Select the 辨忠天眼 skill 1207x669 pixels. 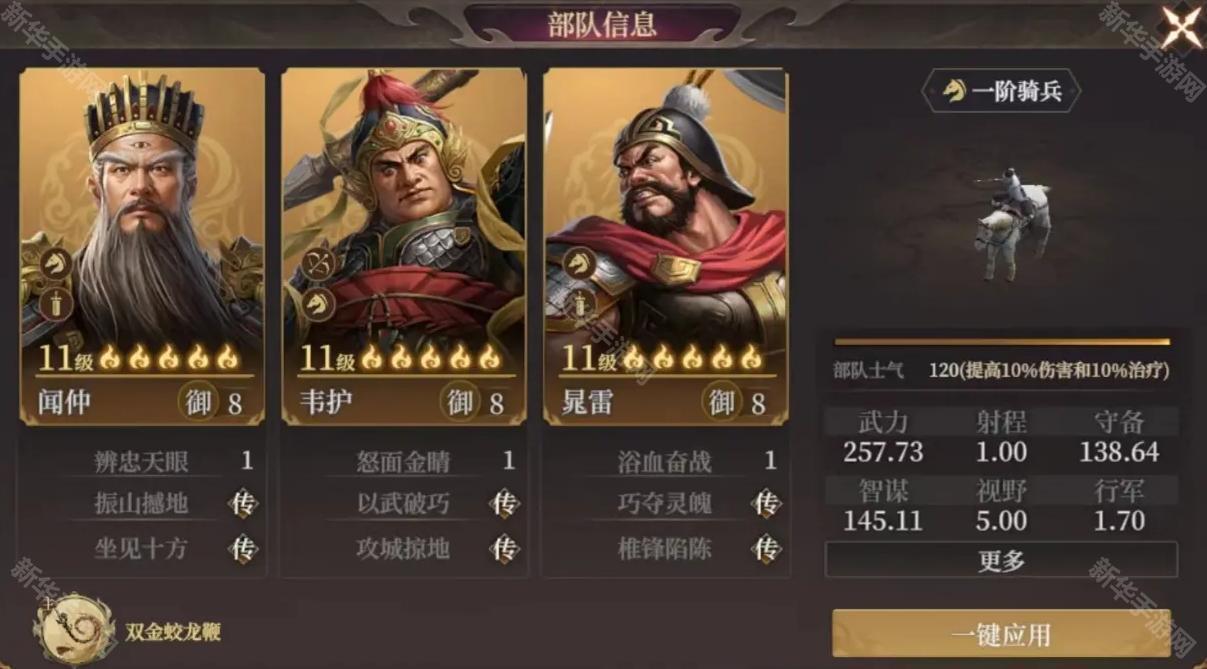click(142, 461)
